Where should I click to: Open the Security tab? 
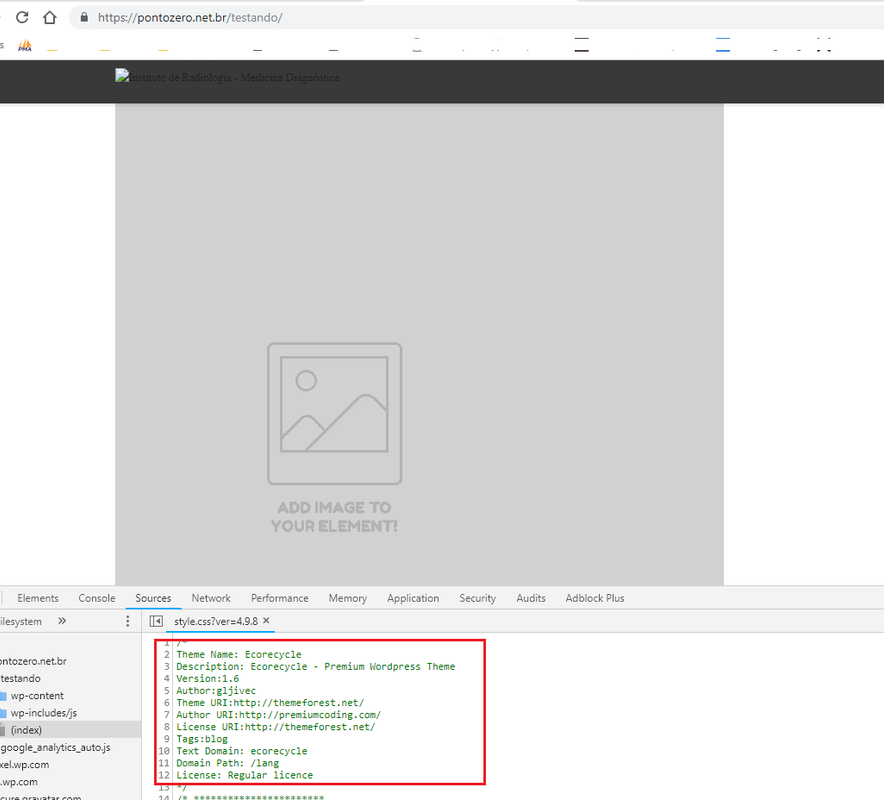(x=478, y=598)
